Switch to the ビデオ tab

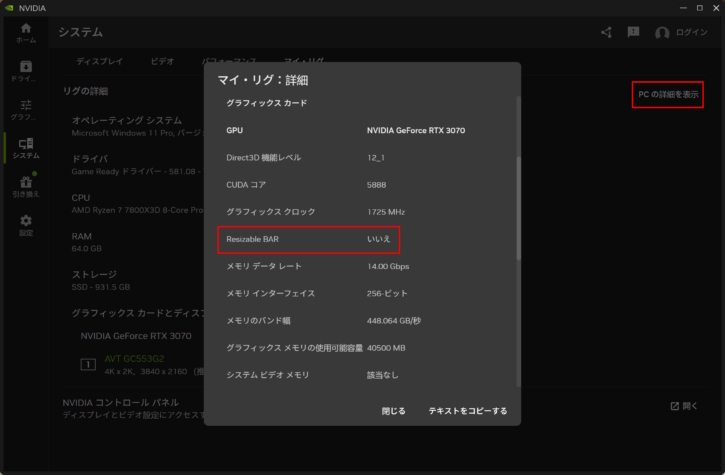(x=162, y=62)
